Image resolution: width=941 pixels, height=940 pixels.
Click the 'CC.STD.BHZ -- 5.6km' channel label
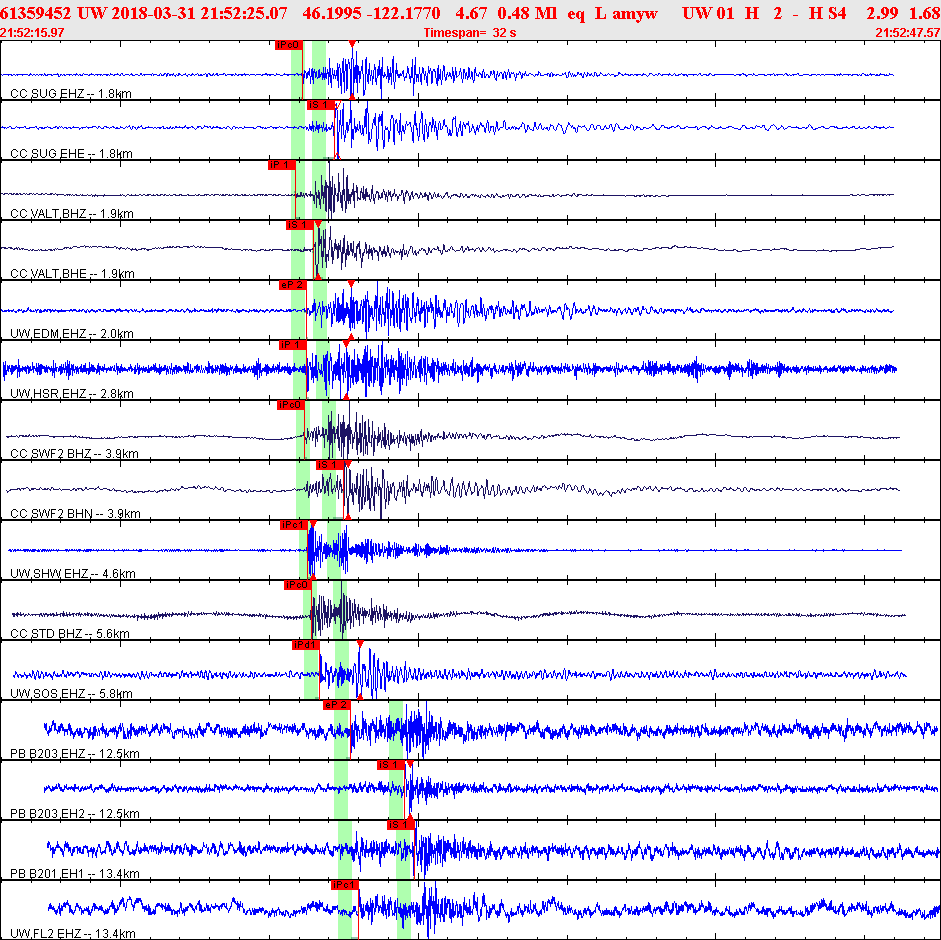(70, 634)
